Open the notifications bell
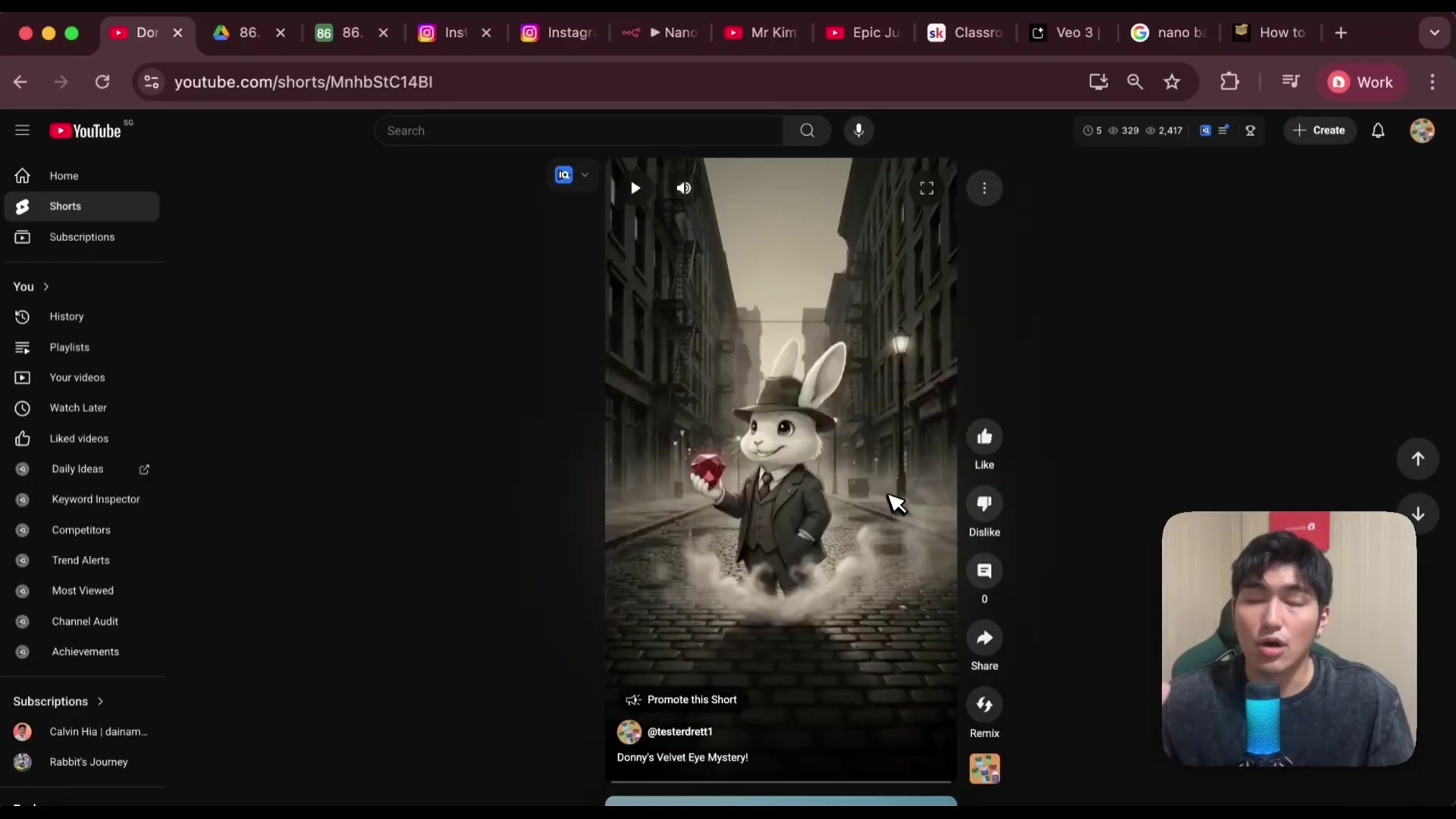Viewport: 1456px width, 819px height. (x=1378, y=130)
